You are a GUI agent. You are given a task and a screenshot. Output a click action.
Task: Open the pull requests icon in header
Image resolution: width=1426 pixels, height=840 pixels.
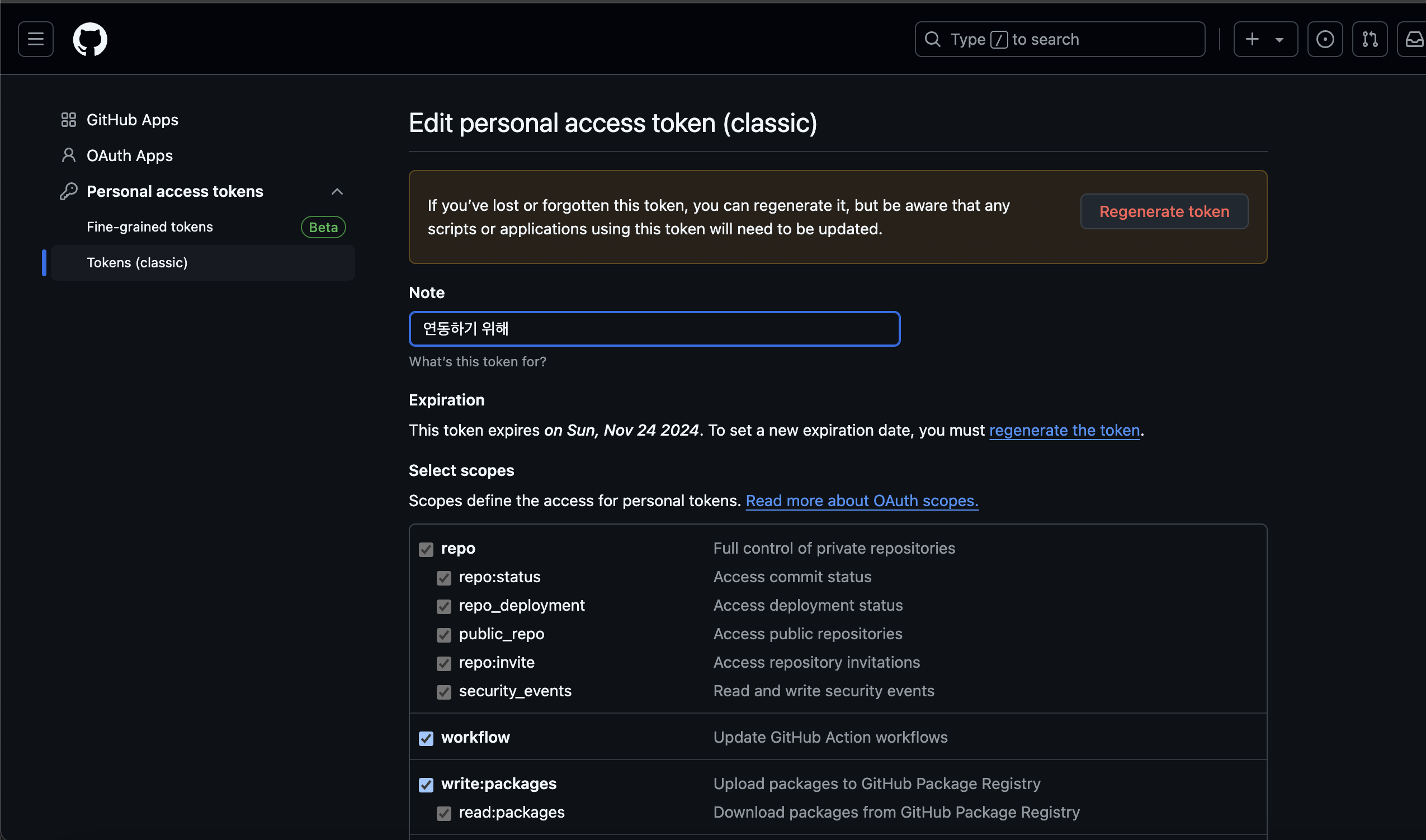pyautogui.click(x=1370, y=39)
